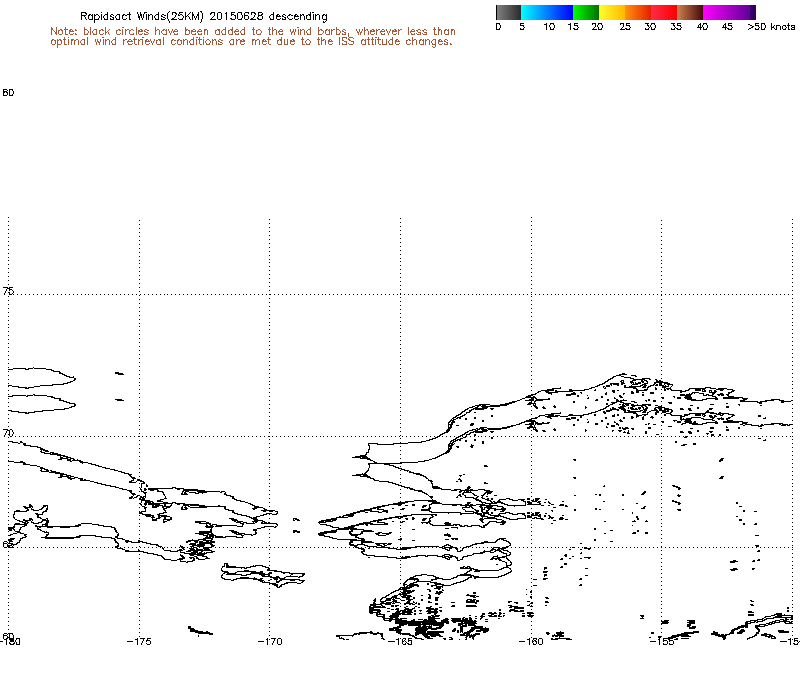Click the longitude label '-165'
This screenshot has height=700, width=800.
click(401, 642)
